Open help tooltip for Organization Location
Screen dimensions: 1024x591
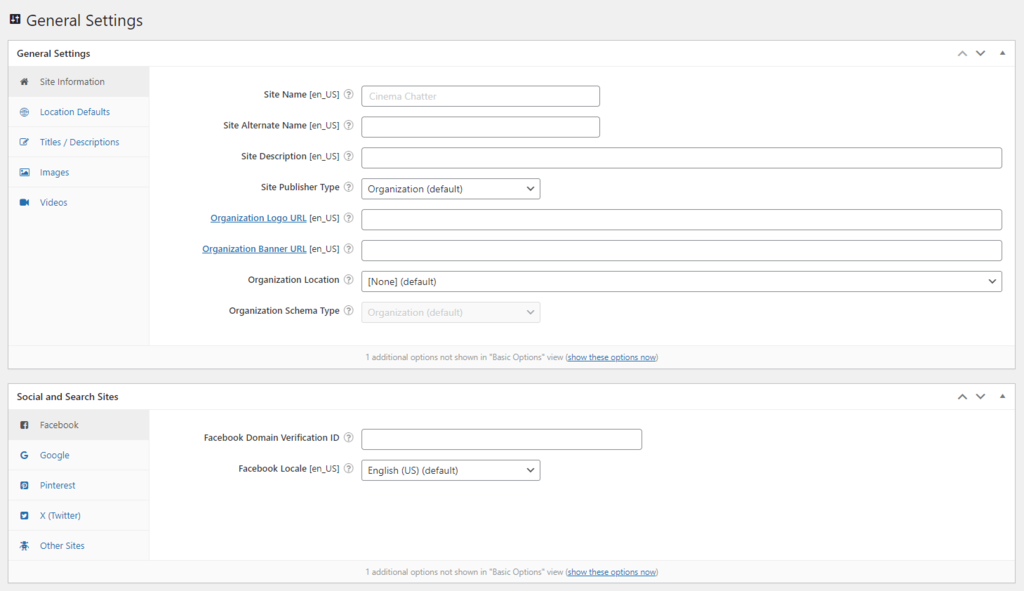click(x=348, y=280)
